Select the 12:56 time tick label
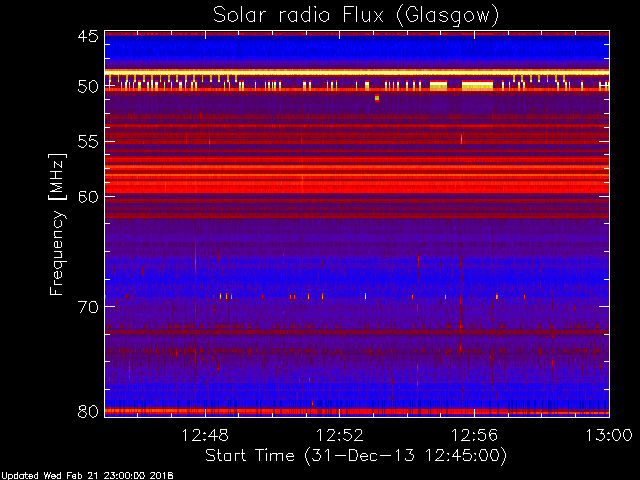This screenshot has height=480, width=640. (x=475, y=435)
